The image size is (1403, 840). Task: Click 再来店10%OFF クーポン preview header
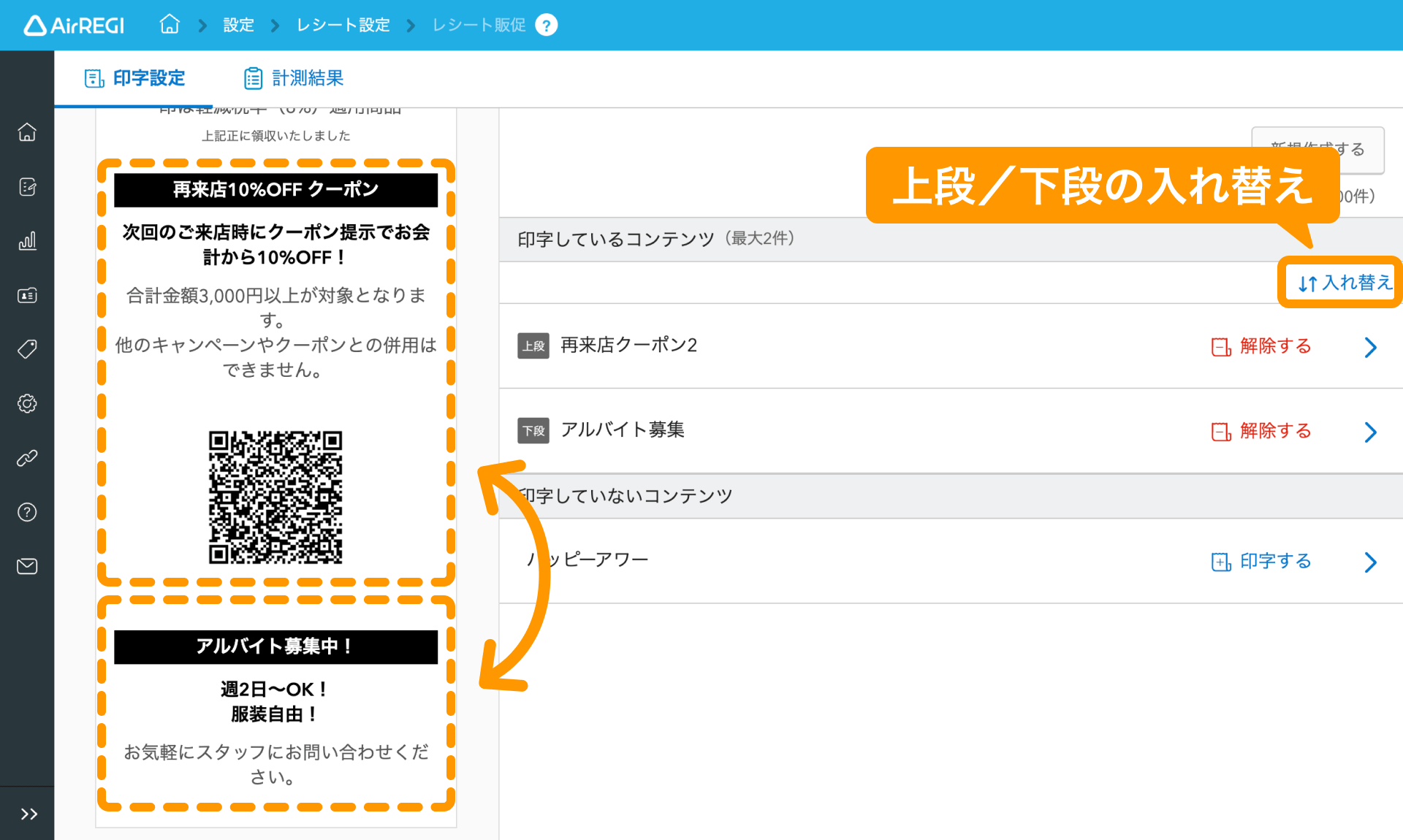[x=275, y=189]
